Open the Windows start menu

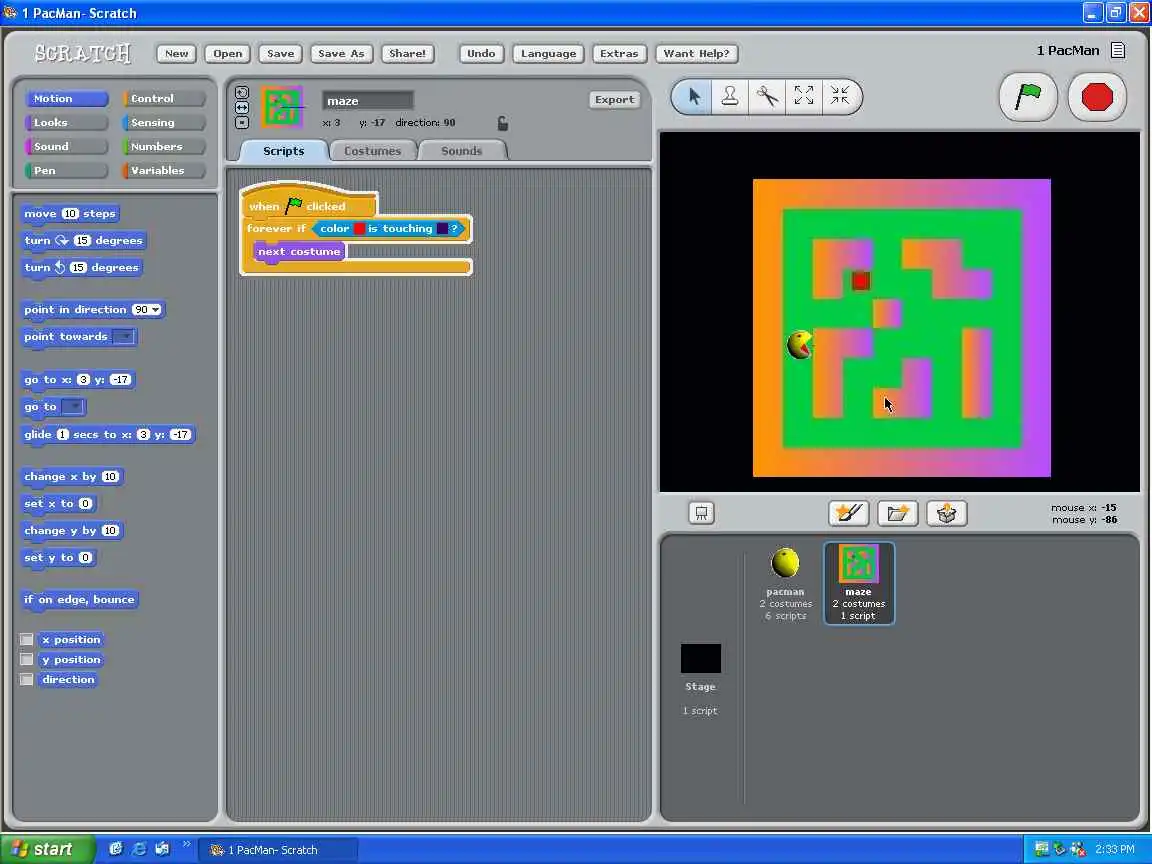pyautogui.click(x=48, y=849)
